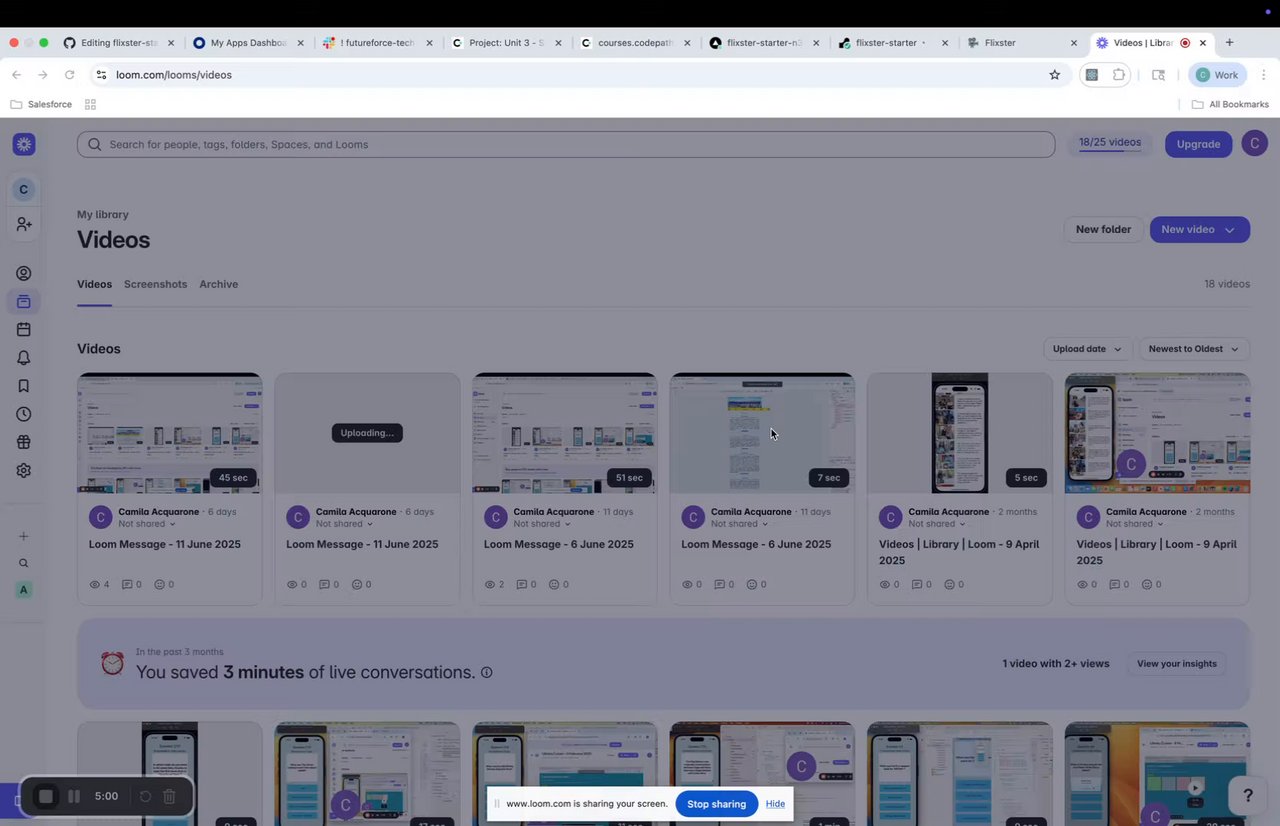Open the green A space icon in sidebar

coord(24,590)
